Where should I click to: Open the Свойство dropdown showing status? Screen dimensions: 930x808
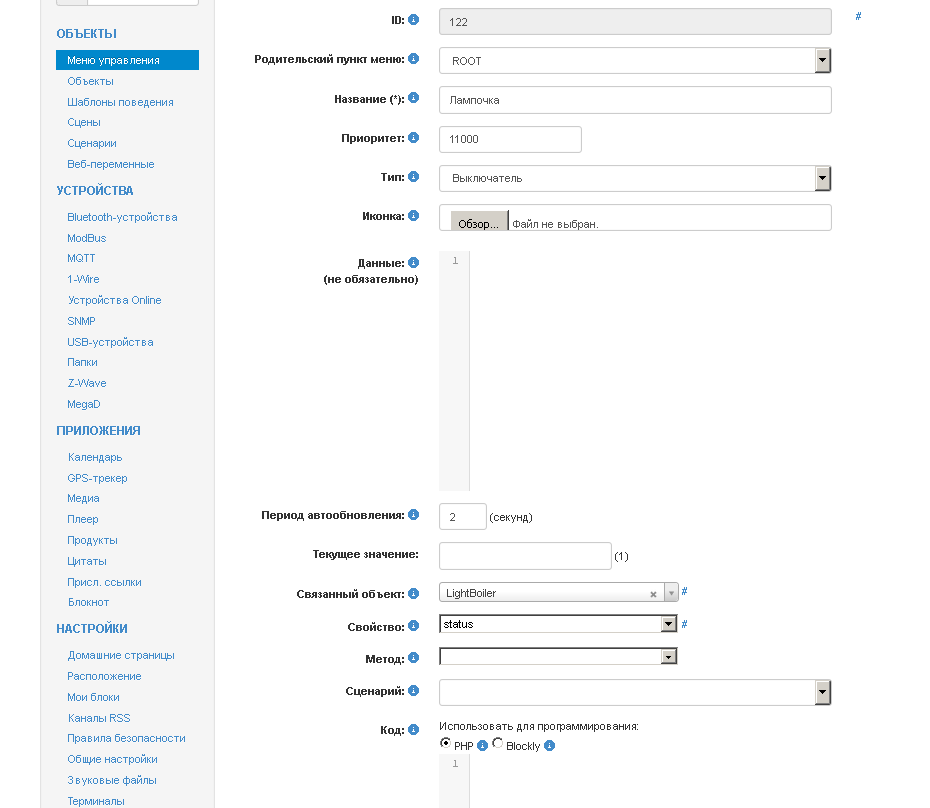tap(669, 624)
